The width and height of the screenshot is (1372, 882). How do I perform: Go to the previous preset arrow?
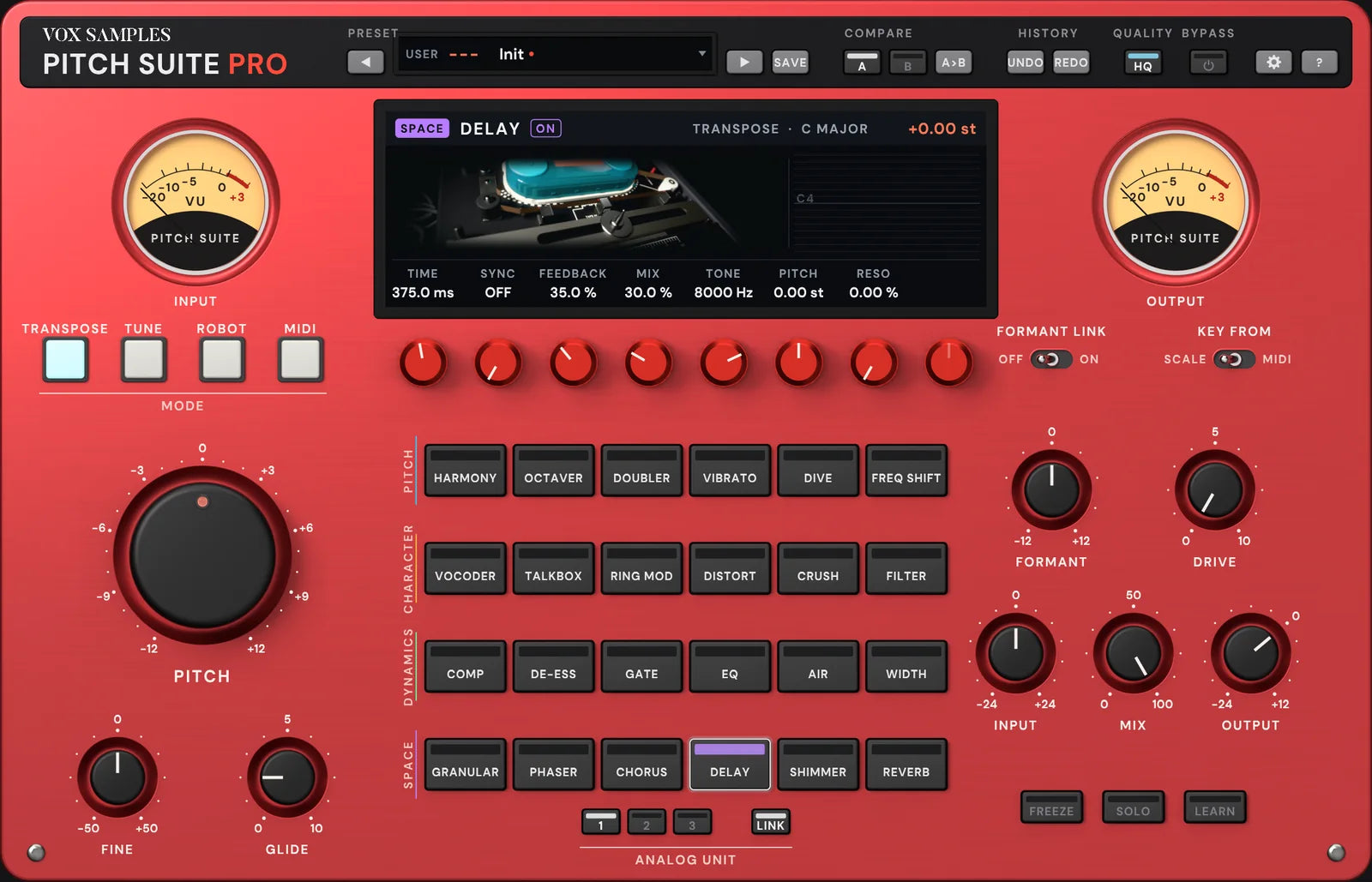click(x=365, y=62)
